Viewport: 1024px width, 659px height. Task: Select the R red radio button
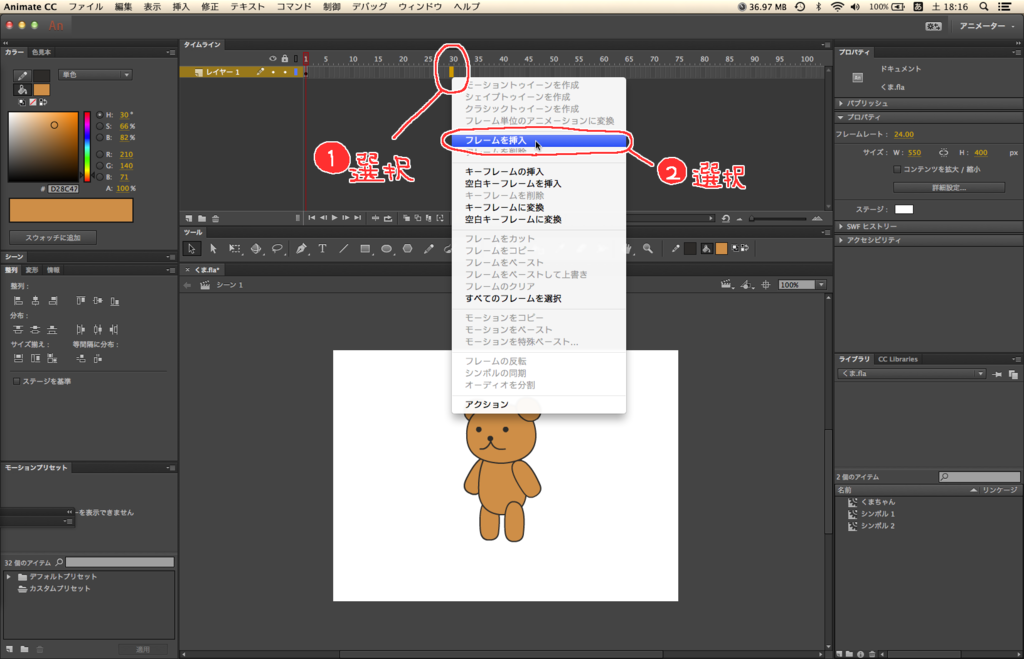pos(99,154)
